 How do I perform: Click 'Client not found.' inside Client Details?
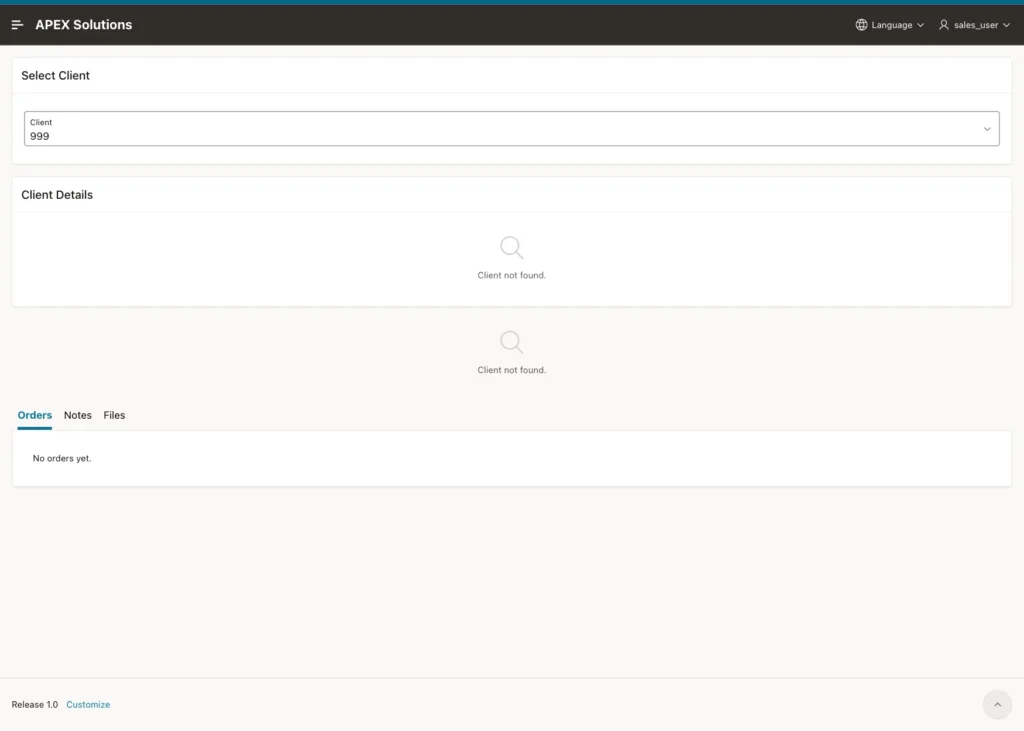[511, 276]
